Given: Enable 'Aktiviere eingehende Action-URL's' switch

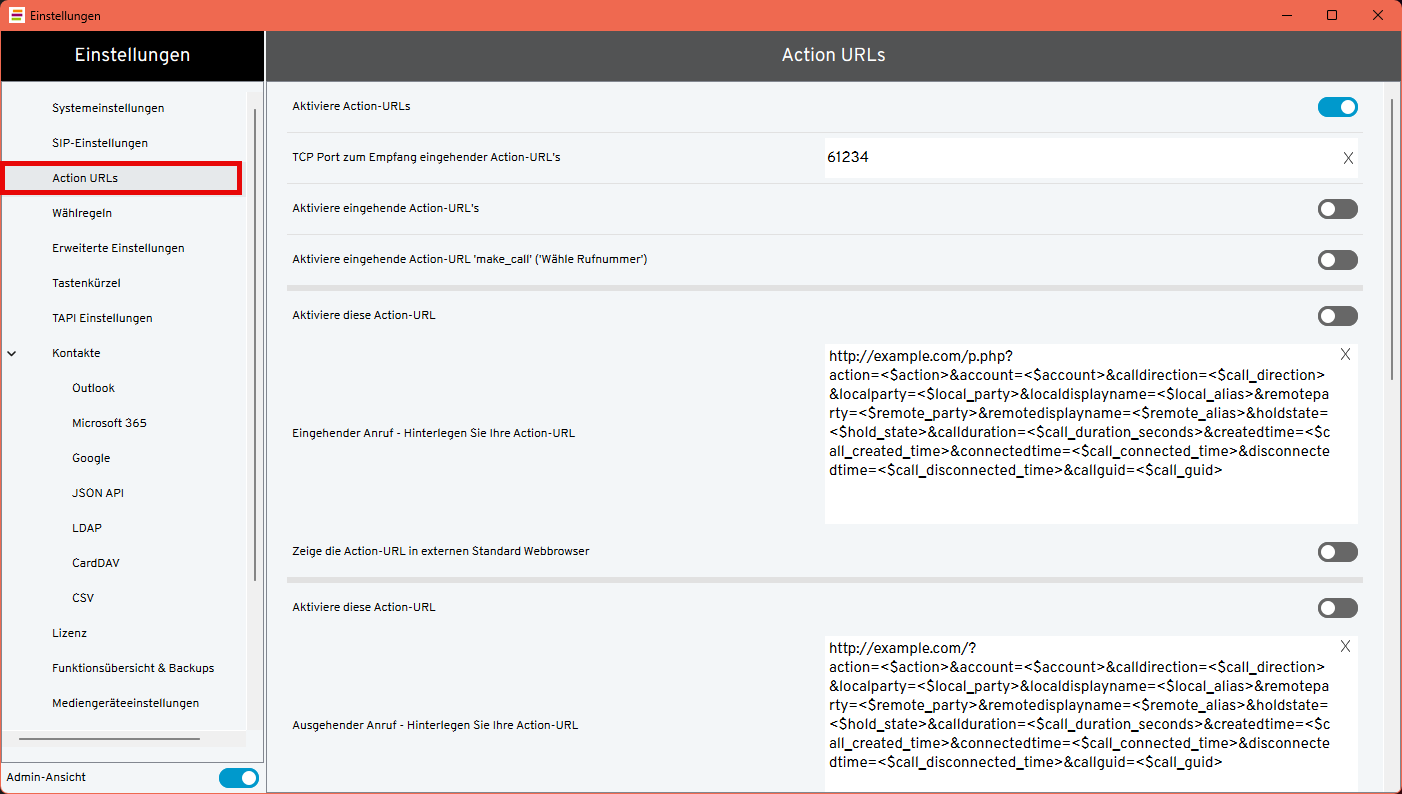Looking at the screenshot, I should [1337, 209].
